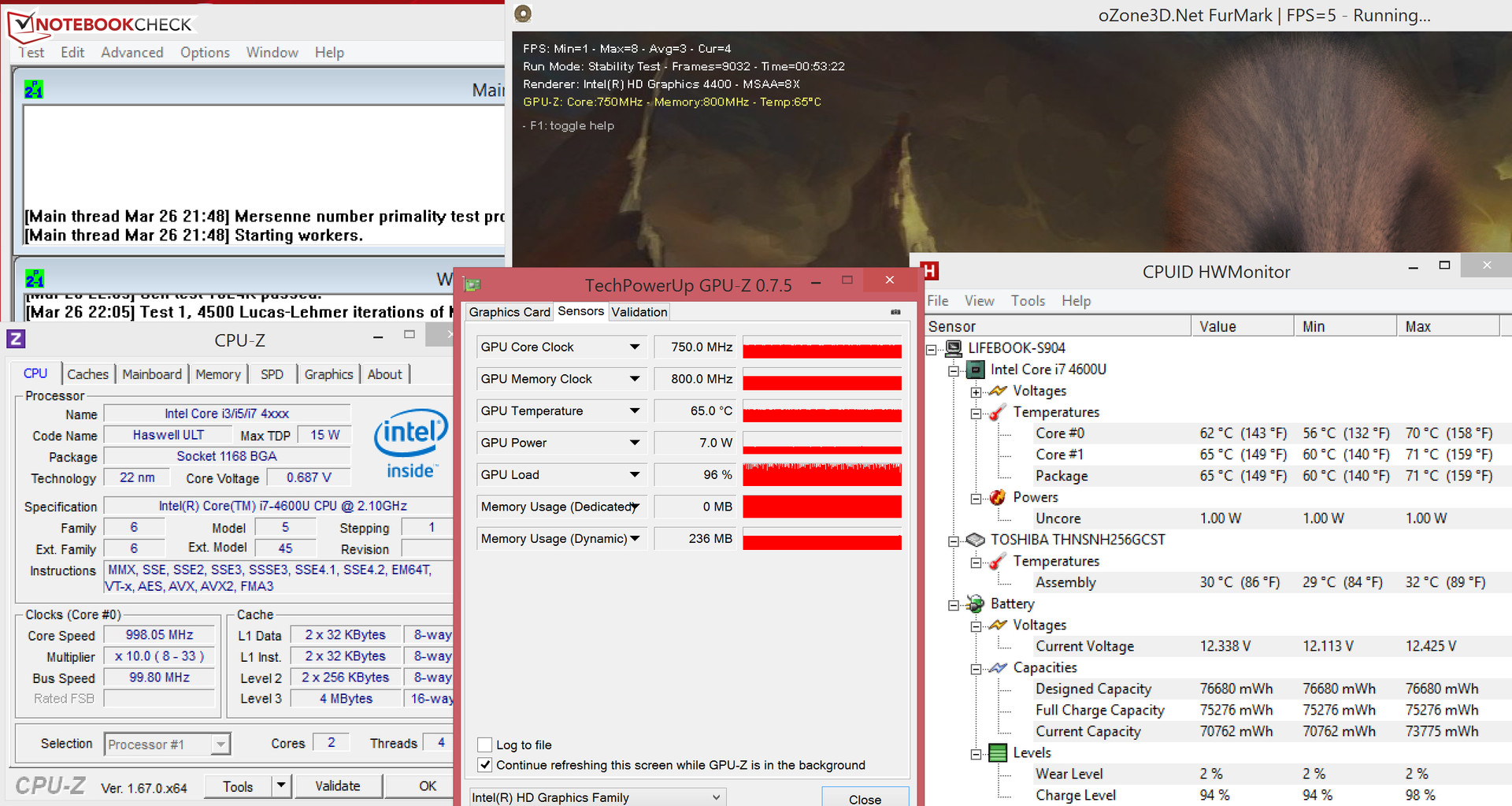Click the FurMark window title icon
Image resolution: width=1512 pixels, height=806 pixels.
pos(523,13)
